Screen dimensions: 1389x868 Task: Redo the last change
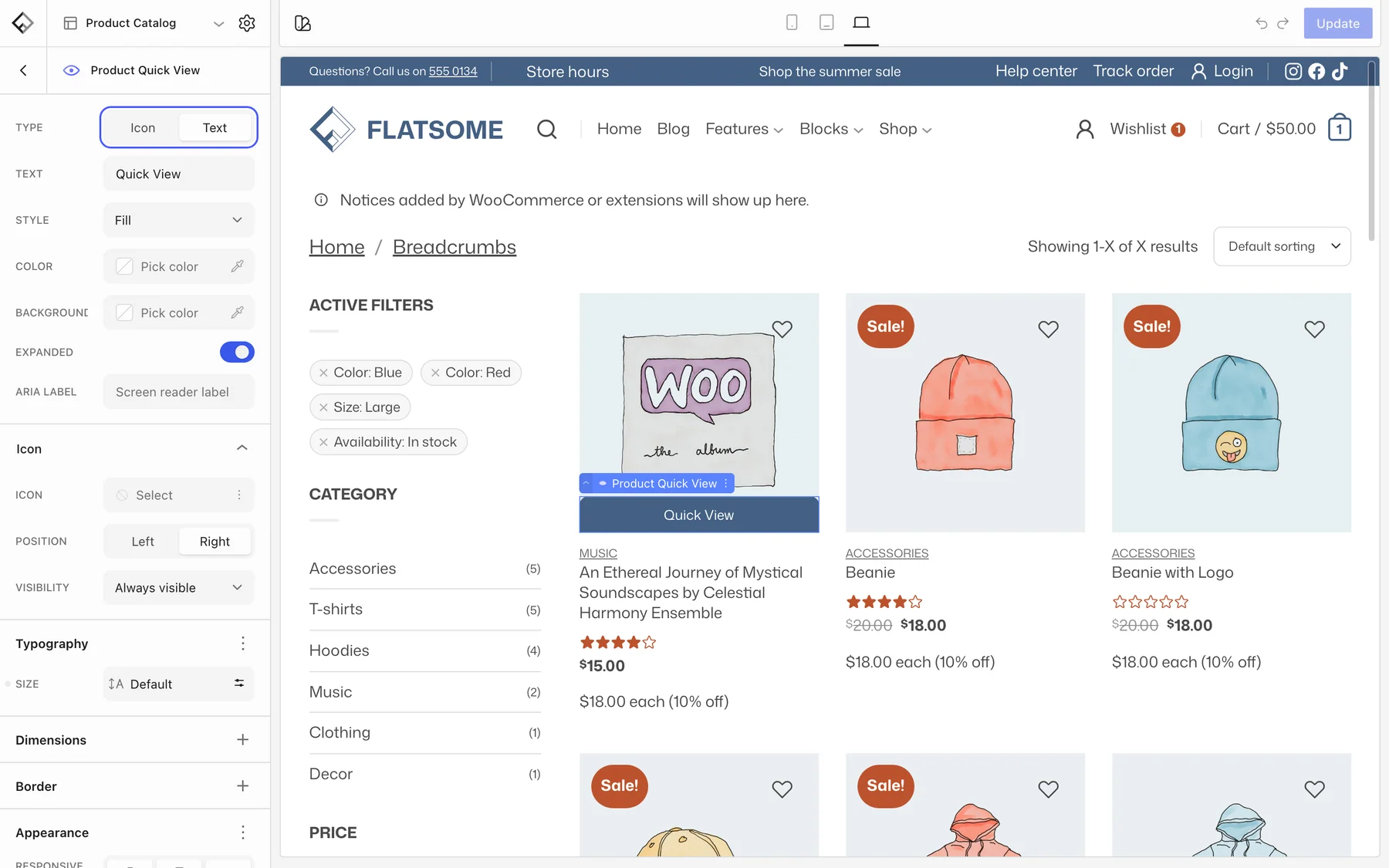pyautogui.click(x=1283, y=23)
